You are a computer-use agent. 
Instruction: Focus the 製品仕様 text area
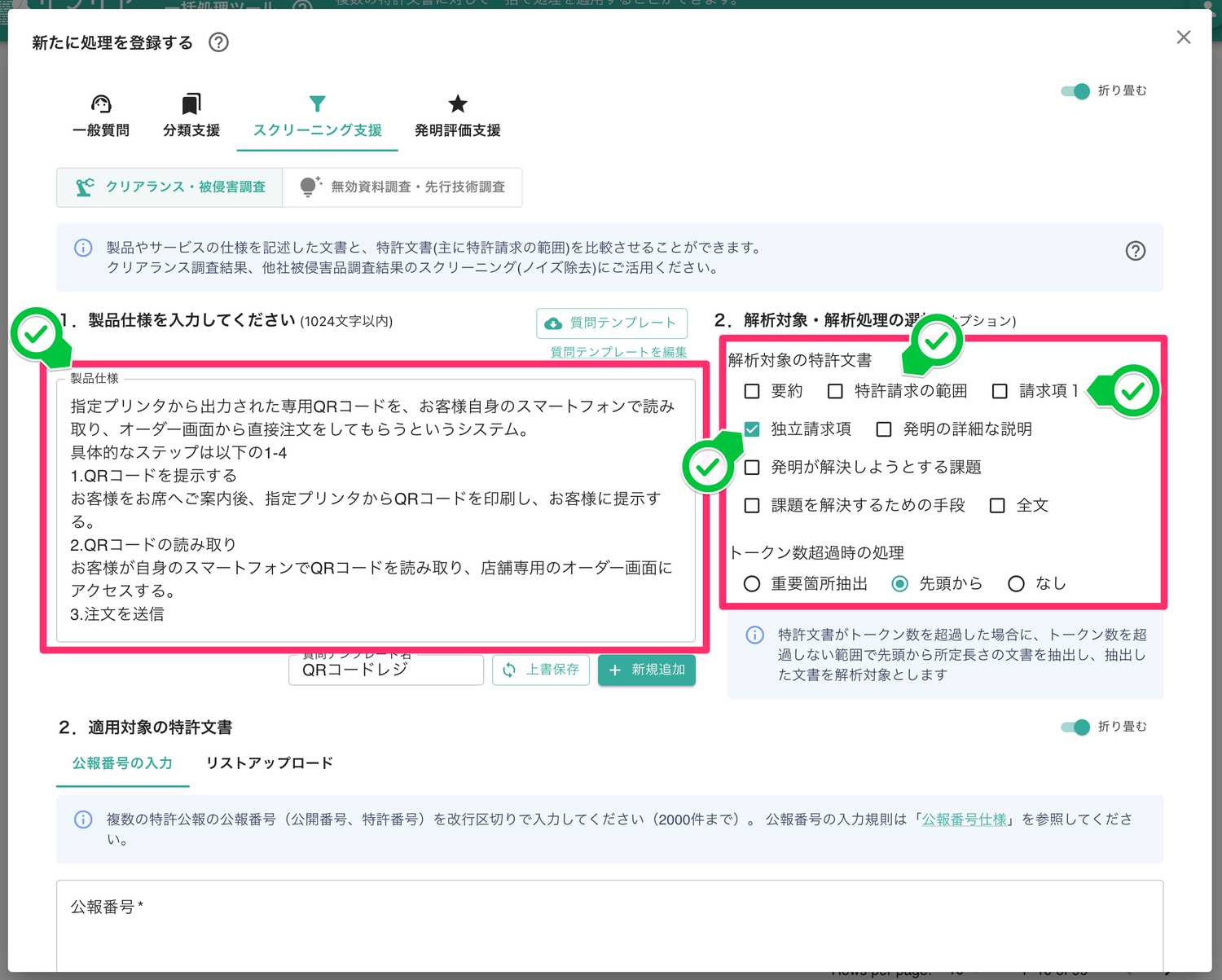click(376, 510)
